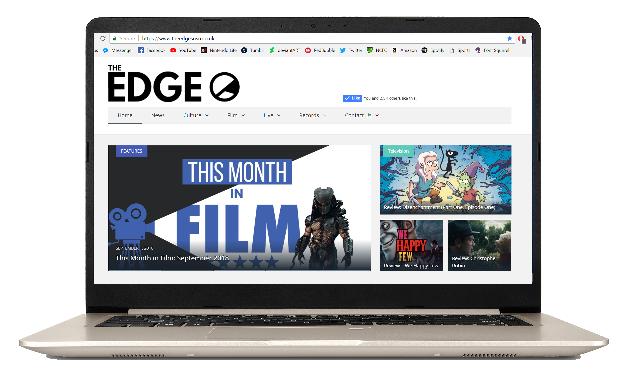Go to the Home navigation tab
This screenshot has width=625, height=371.
tap(125, 115)
